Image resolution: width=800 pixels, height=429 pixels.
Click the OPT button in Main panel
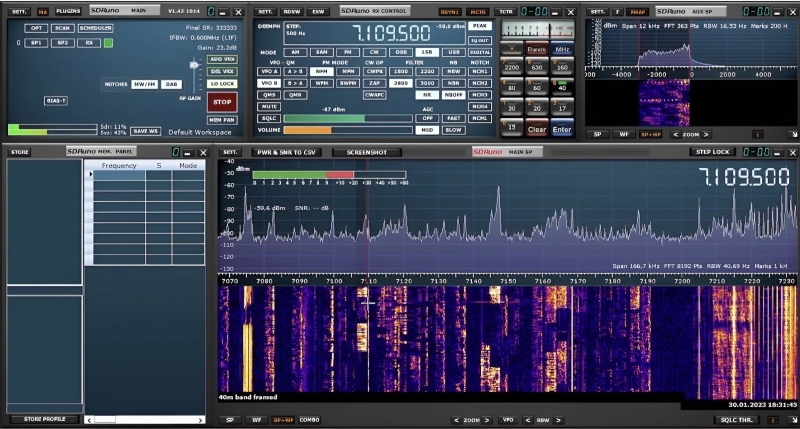36,28
